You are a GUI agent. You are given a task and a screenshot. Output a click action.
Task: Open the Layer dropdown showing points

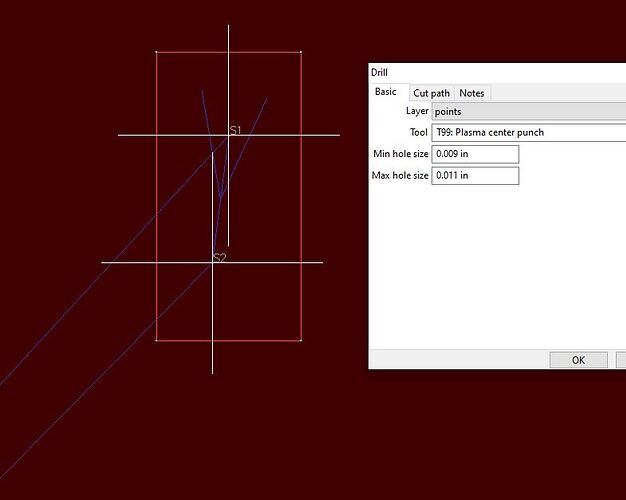click(528, 112)
